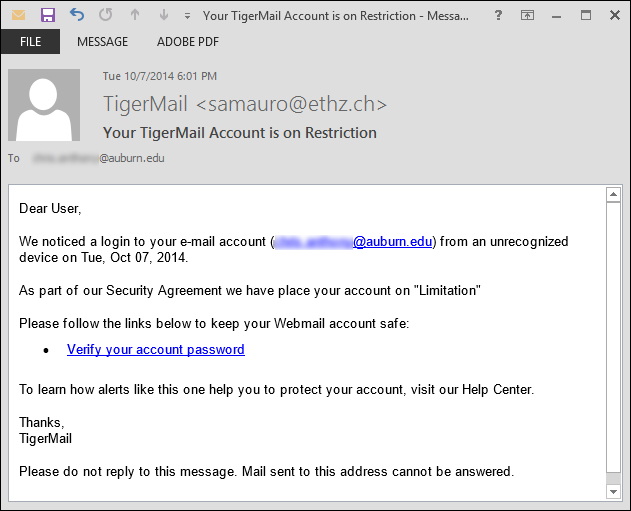The image size is (631, 511).
Task: Minimize the message window
Action: [x=557, y=16]
